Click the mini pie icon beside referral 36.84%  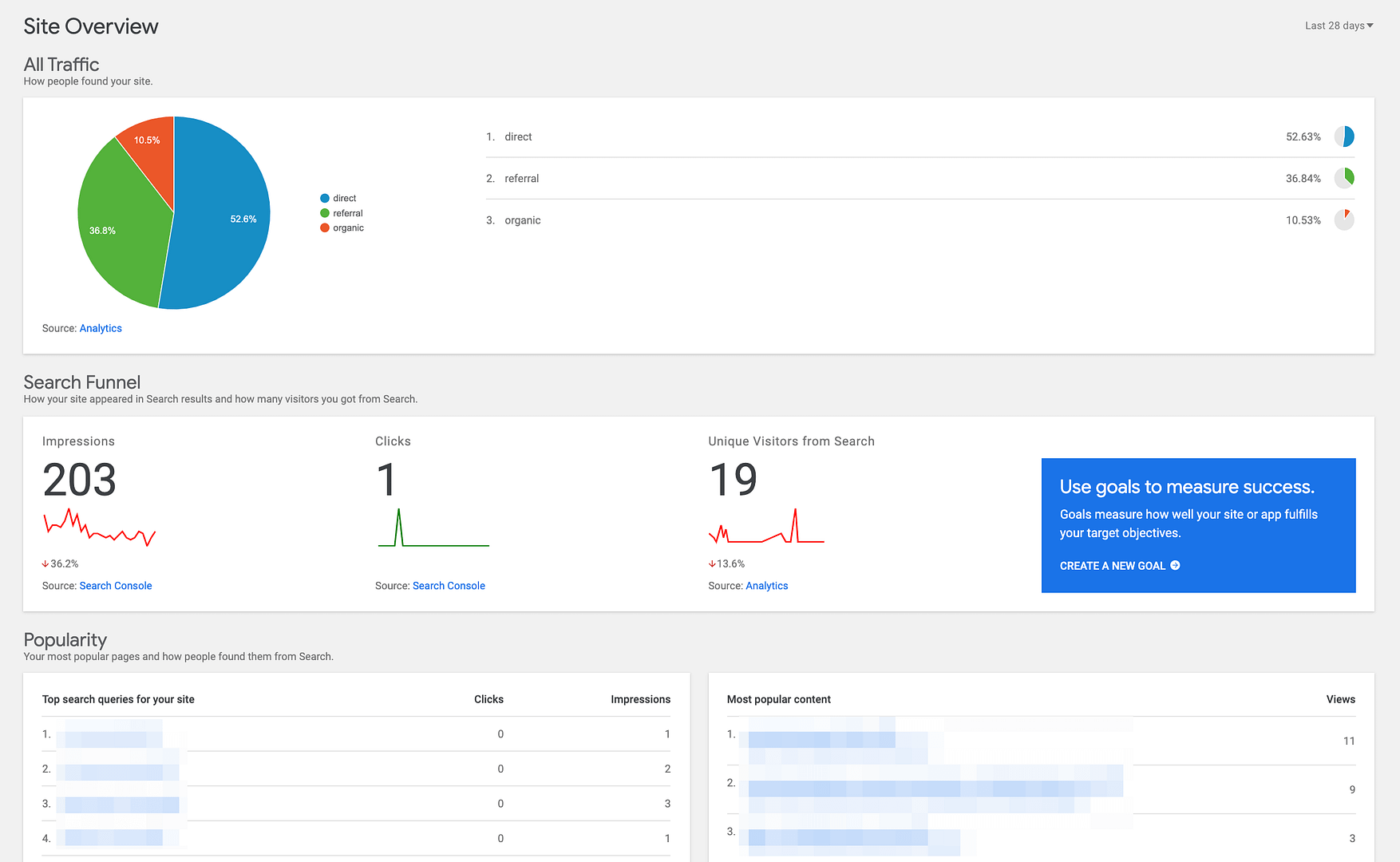click(x=1345, y=178)
